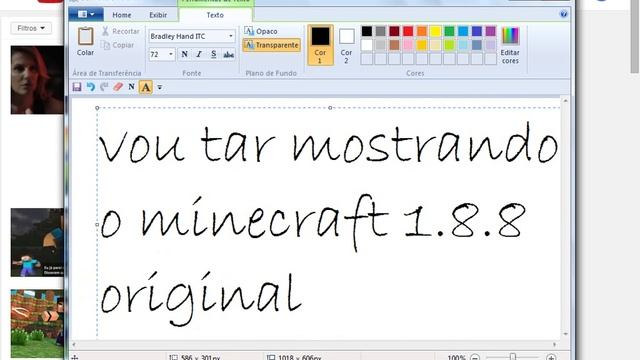This screenshot has width=640, height=360.
Task: Click text tool A icon in quick toolbar
Action: point(146,87)
